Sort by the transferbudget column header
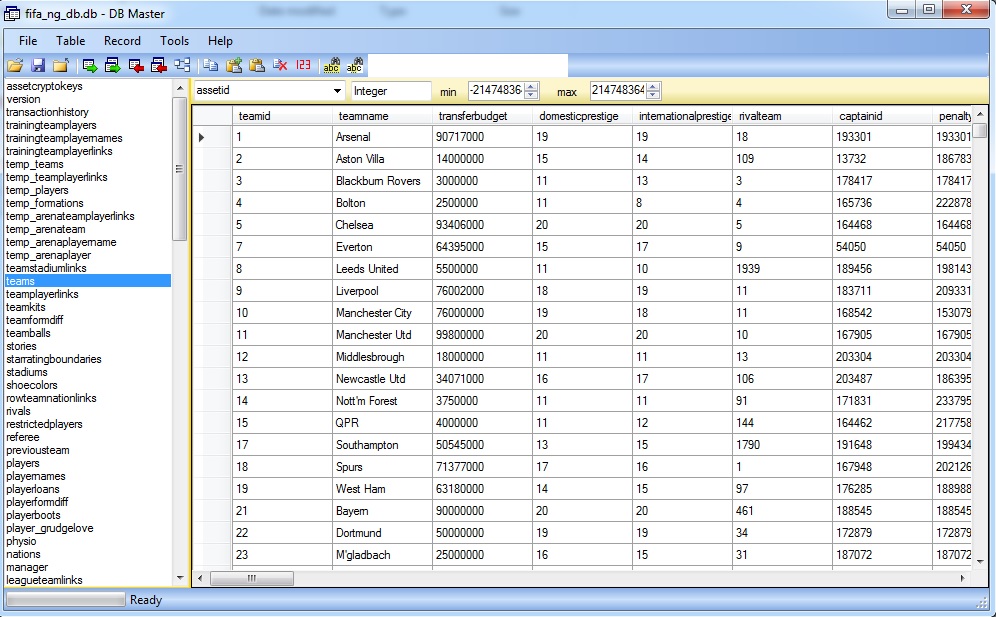996x617 pixels. [x=482, y=116]
